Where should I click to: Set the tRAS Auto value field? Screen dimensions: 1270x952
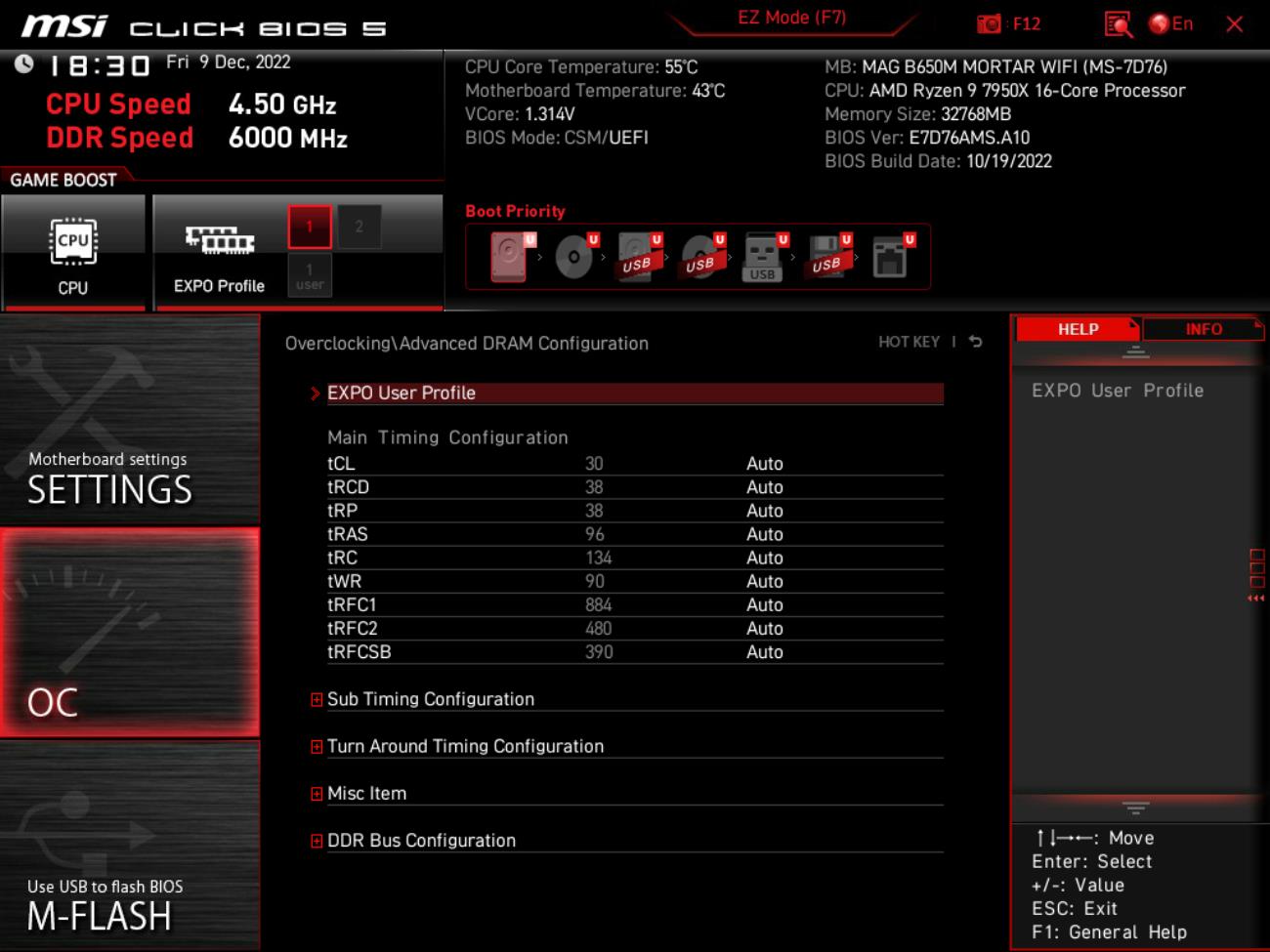tap(765, 534)
